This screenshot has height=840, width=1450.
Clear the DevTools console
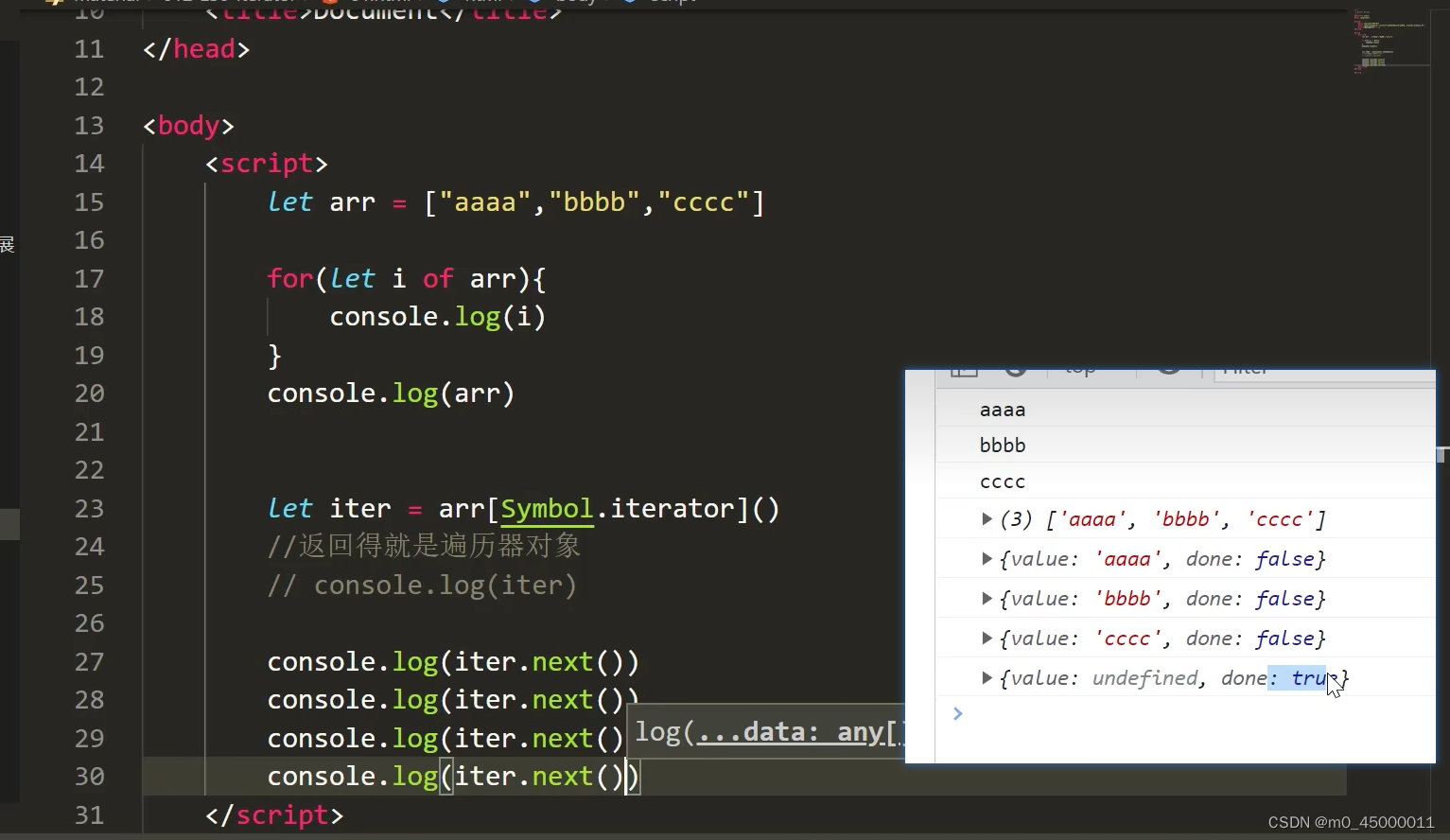click(x=1017, y=372)
